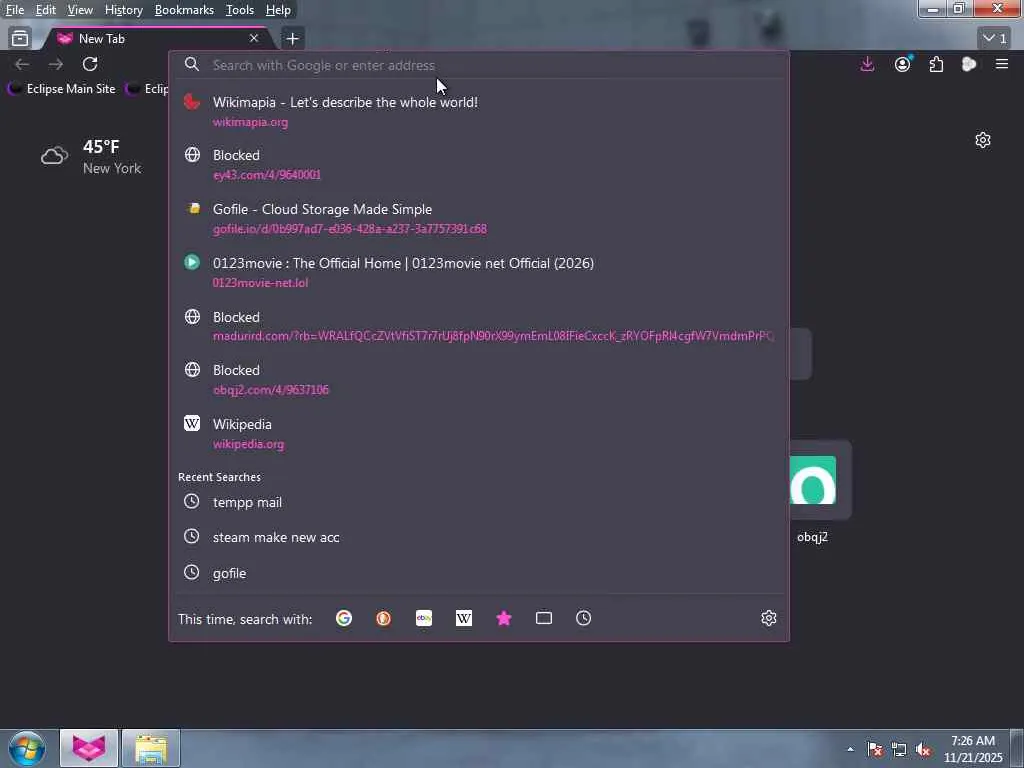Open the File menu

(15, 10)
